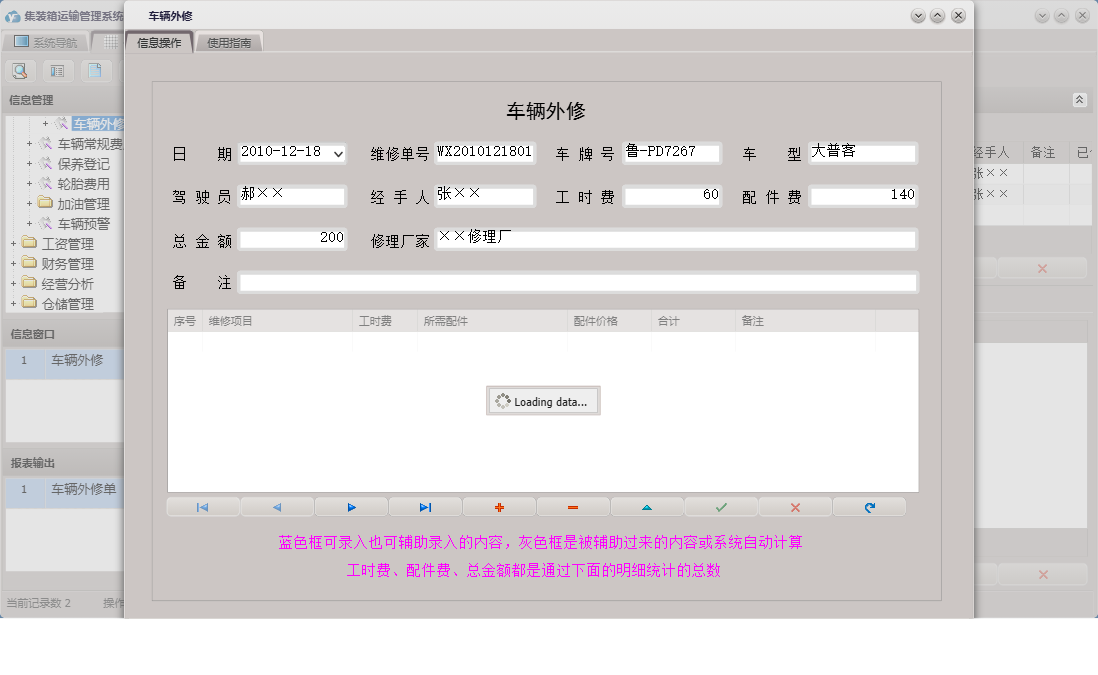Jump to the first record navigation icon

pyautogui.click(x=203, y=507)
